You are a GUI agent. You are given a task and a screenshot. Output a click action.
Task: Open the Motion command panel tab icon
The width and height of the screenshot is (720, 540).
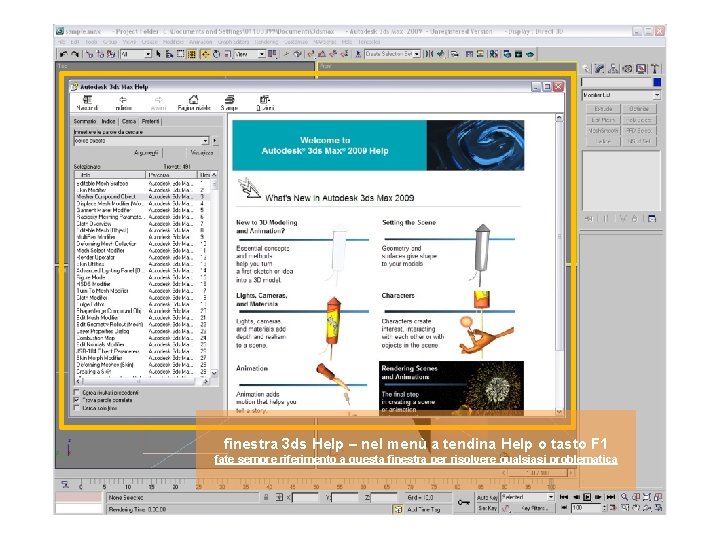click(x=627, y=69)
